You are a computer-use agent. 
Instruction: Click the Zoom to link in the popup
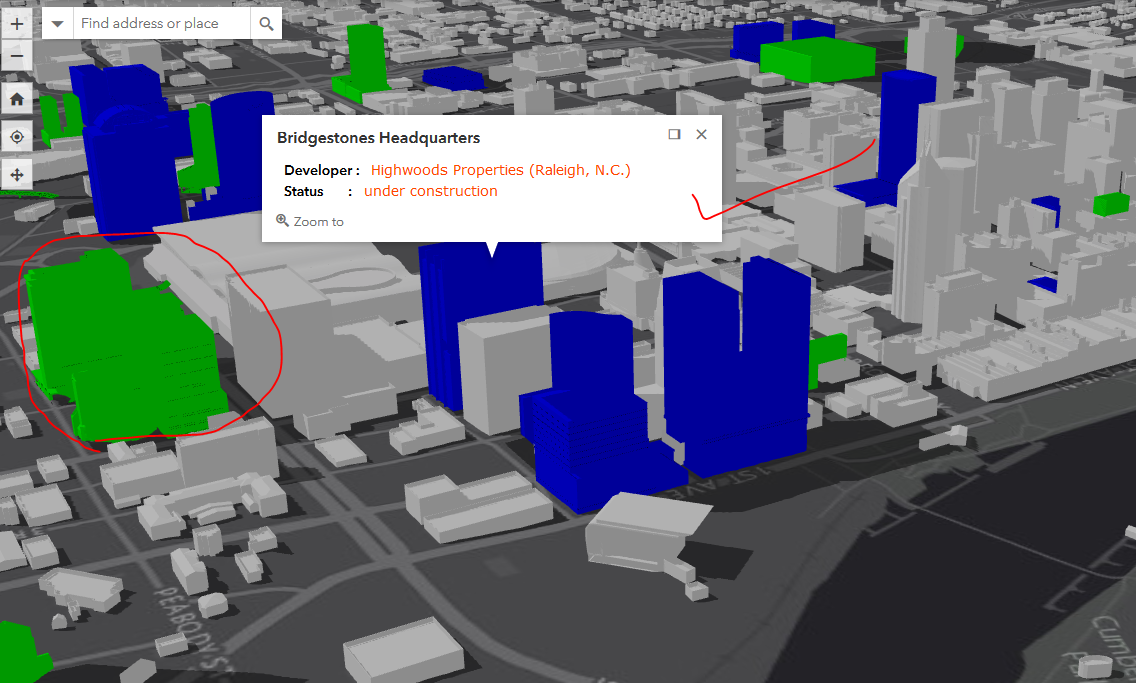click(310, 221)
